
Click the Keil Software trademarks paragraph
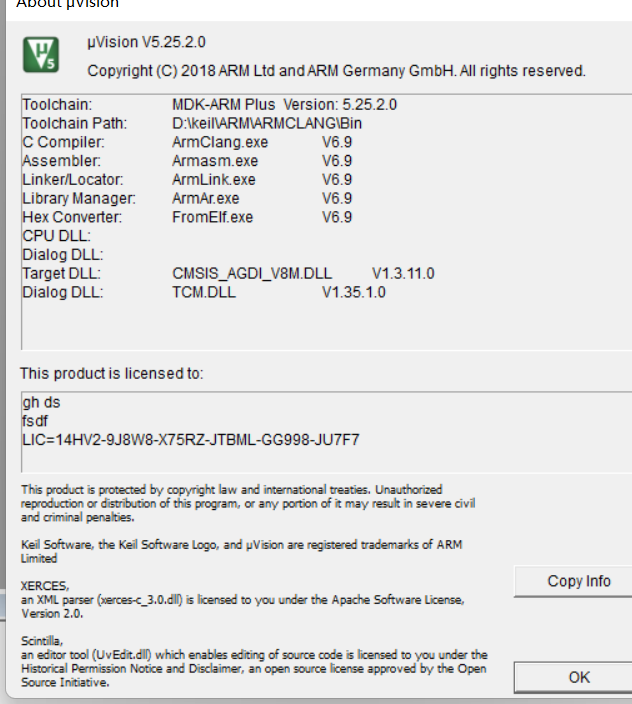click(x=241, y=551)
